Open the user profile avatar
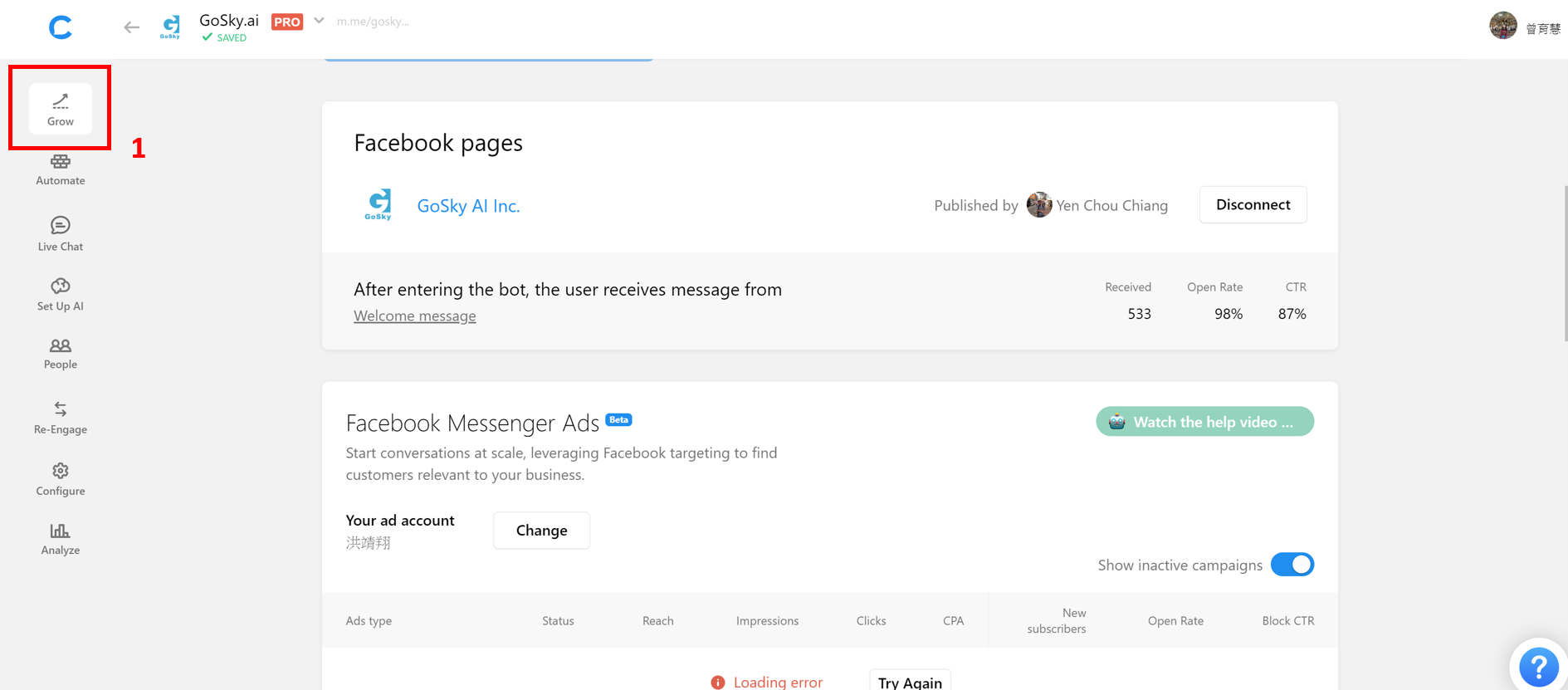 coord(1503,26)
